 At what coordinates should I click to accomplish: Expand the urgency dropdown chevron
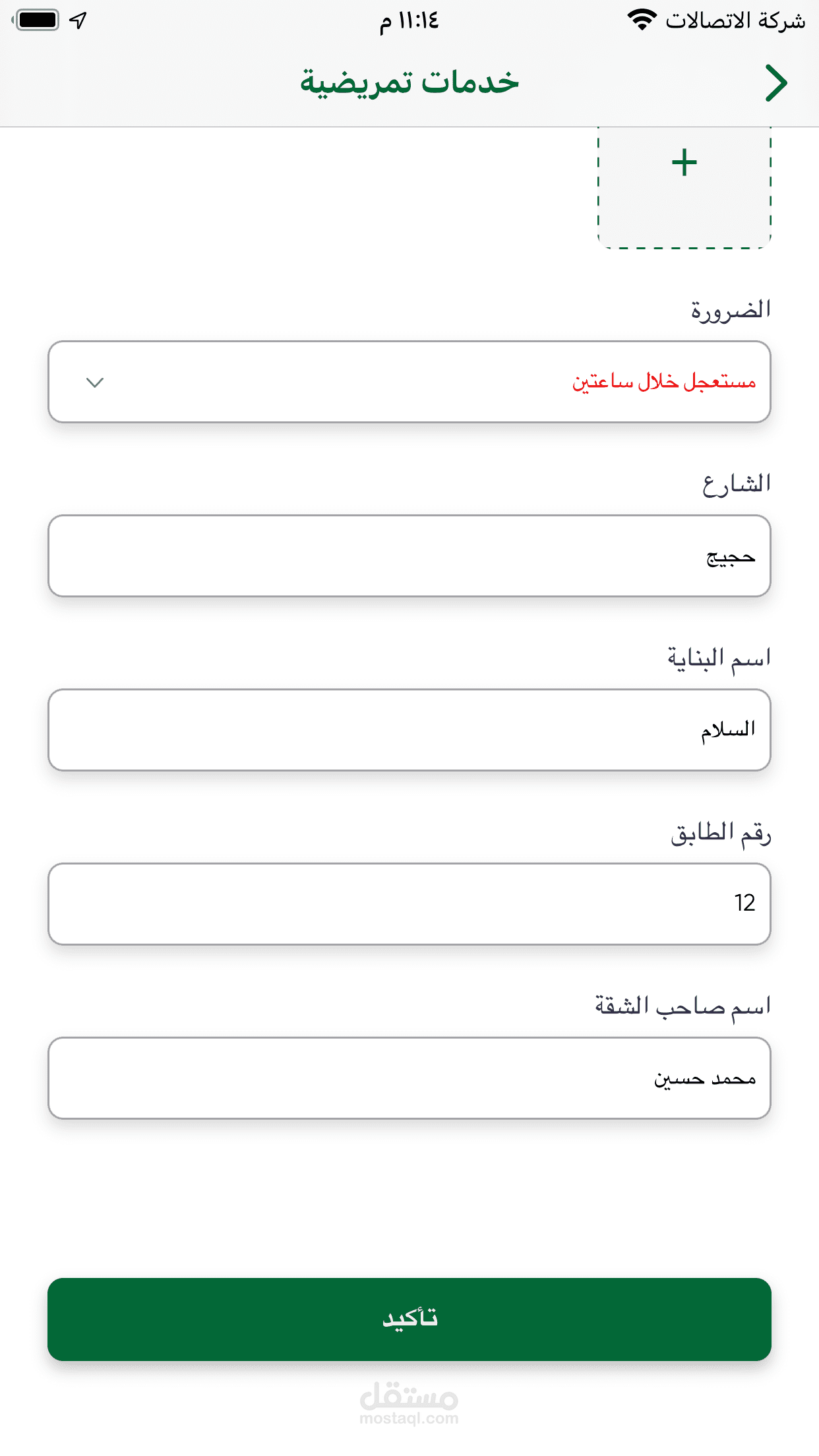95,382
